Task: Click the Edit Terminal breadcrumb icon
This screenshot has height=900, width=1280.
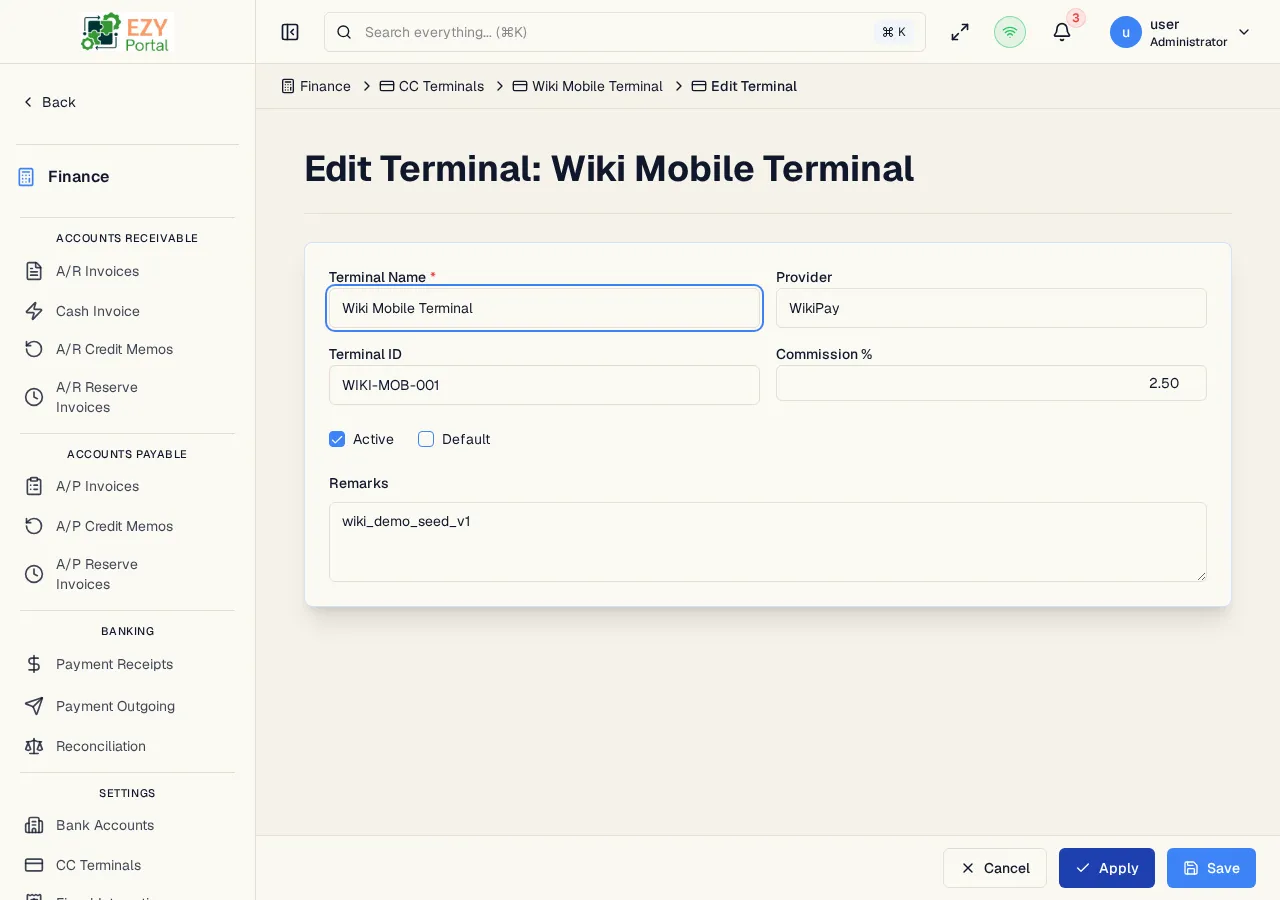Action: 699,86
